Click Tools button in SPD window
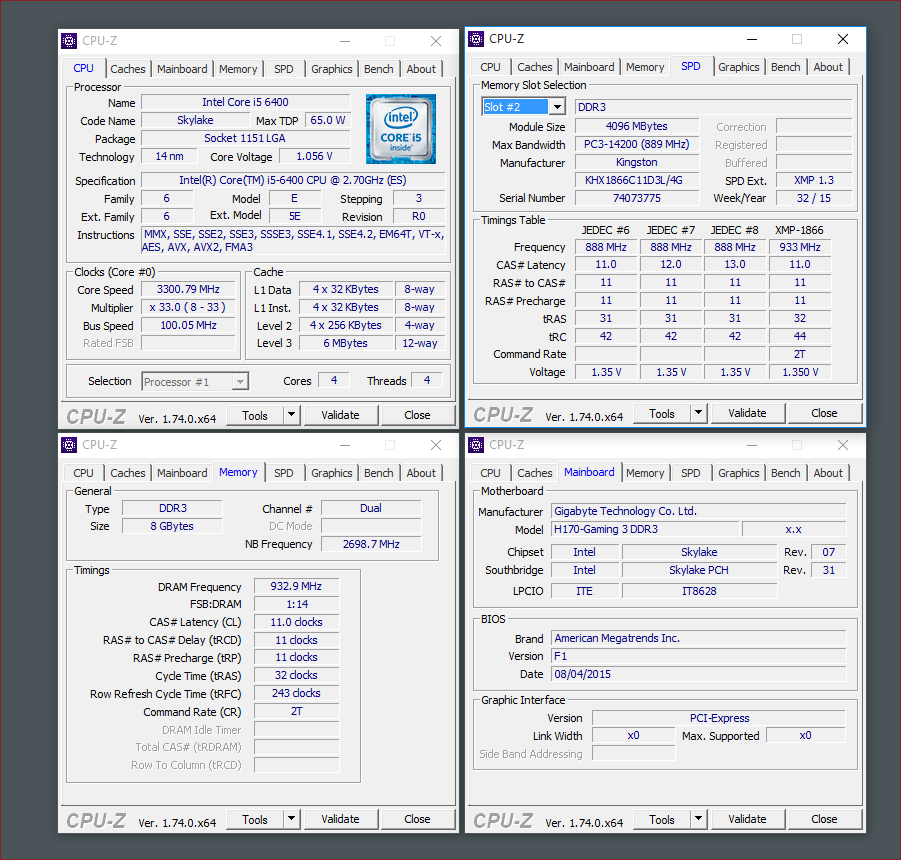 point(661,413)
